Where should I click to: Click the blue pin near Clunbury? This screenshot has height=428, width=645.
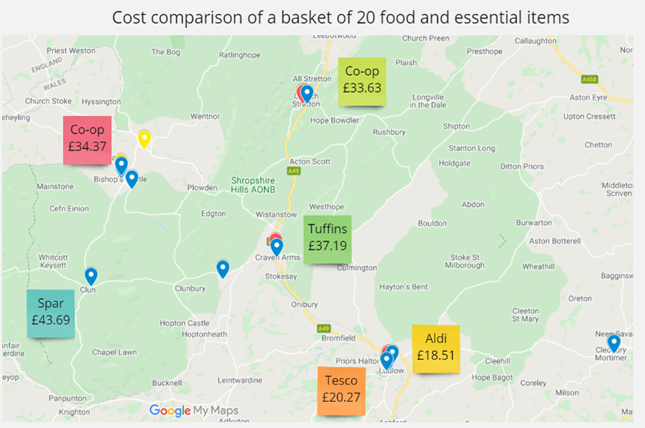pos(223,270)
